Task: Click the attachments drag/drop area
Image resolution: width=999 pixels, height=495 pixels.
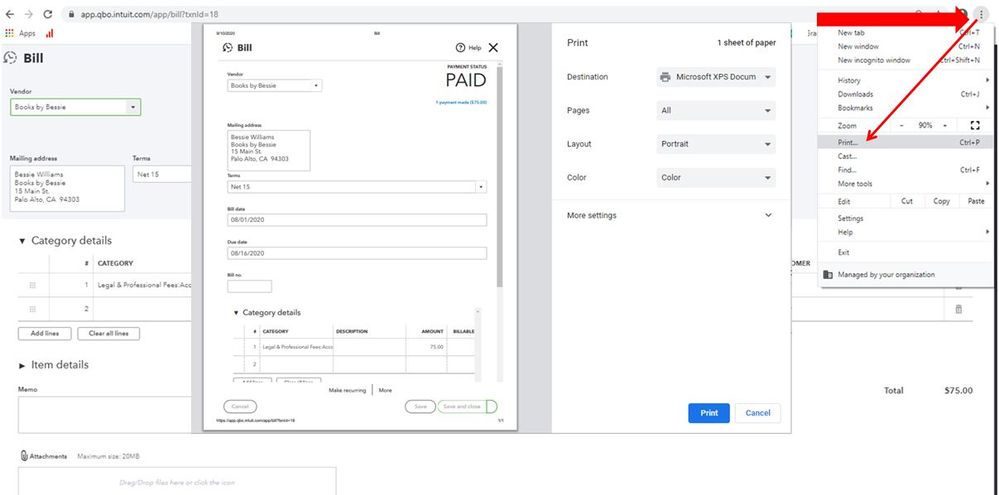Action: pyautogui.click(x=176, y=481)
